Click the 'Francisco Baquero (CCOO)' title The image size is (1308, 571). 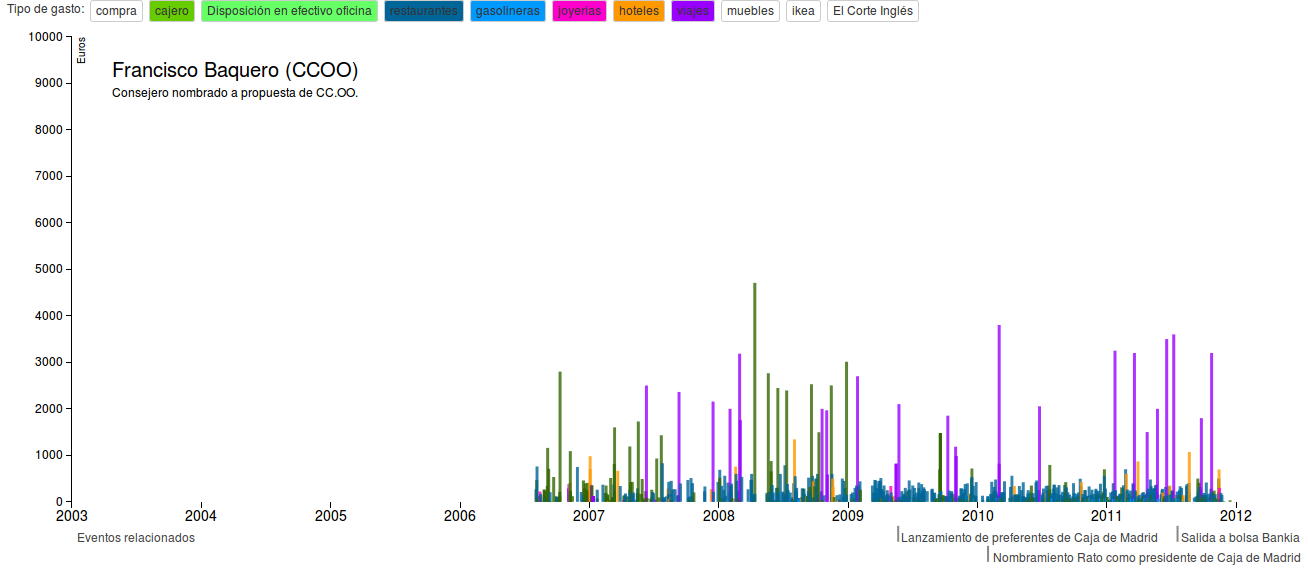235,71
